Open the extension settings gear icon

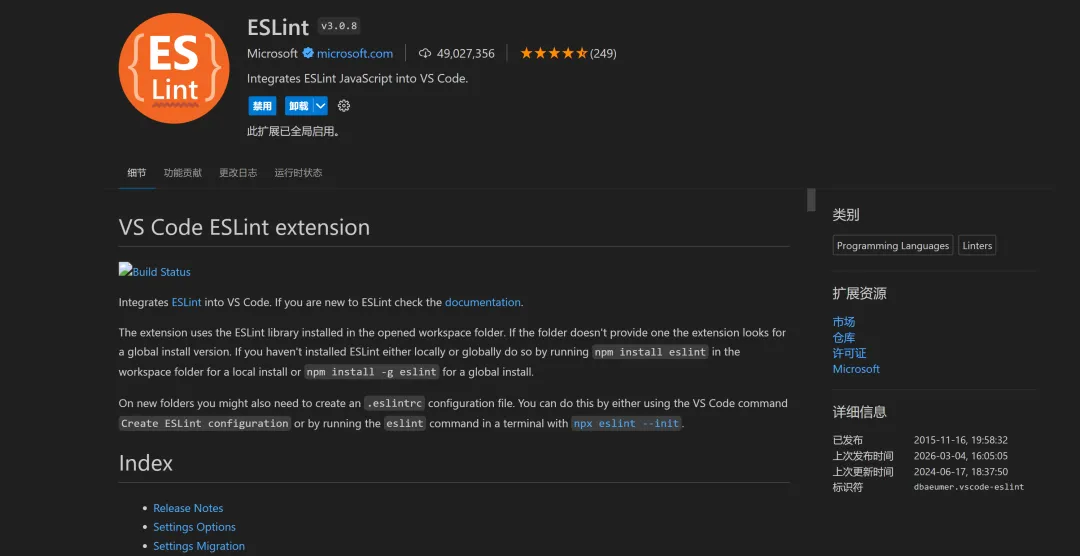[344, 105]
